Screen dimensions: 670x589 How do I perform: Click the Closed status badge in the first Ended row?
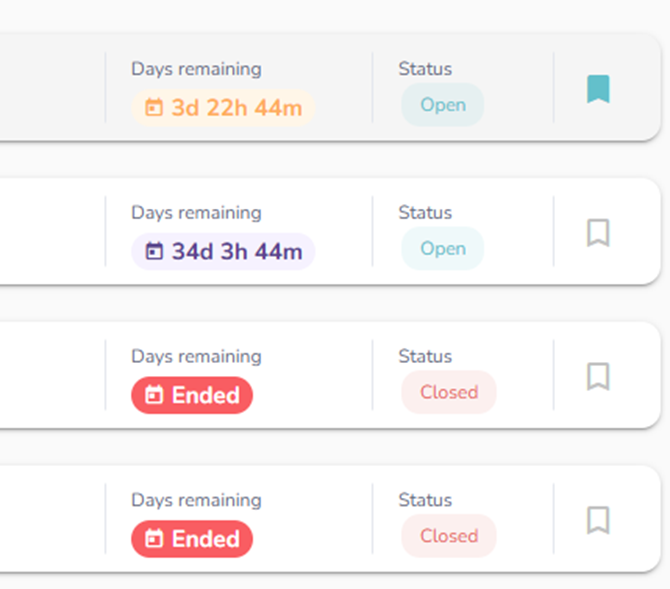(x=449, y=392)
